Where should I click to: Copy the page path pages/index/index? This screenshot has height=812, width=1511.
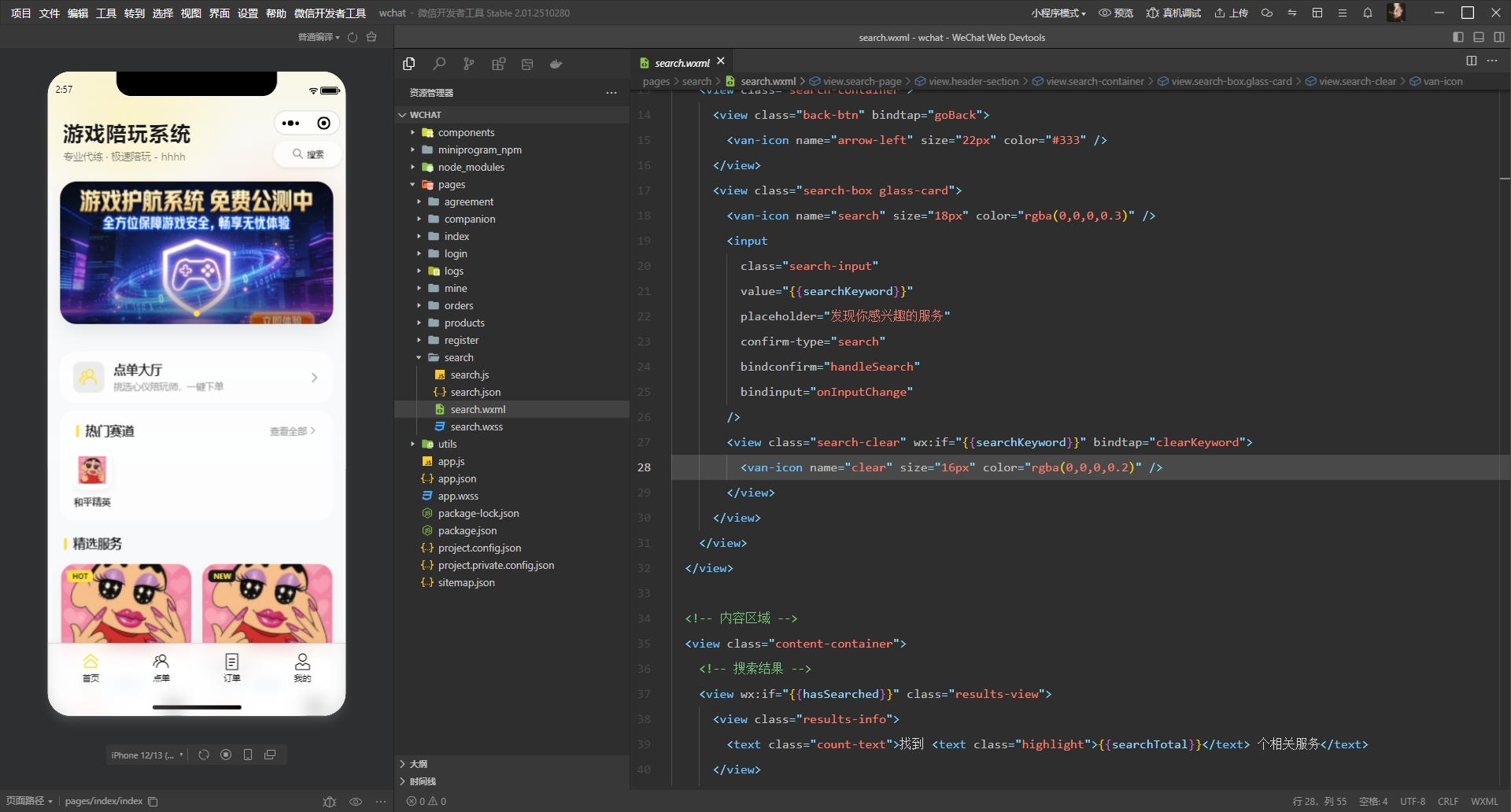[x=153, y=801]
